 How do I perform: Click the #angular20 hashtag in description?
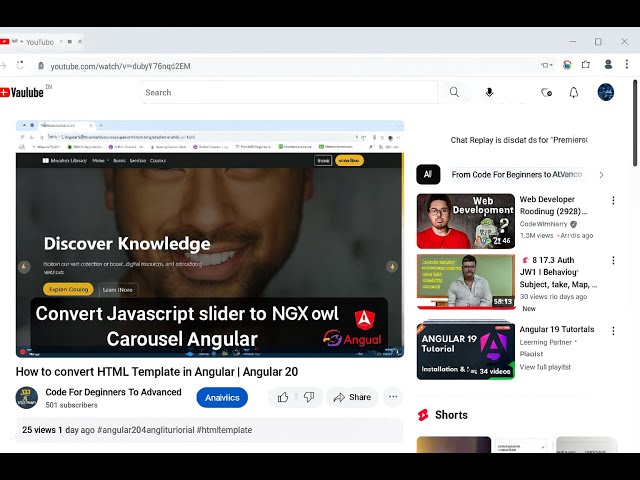146,430
